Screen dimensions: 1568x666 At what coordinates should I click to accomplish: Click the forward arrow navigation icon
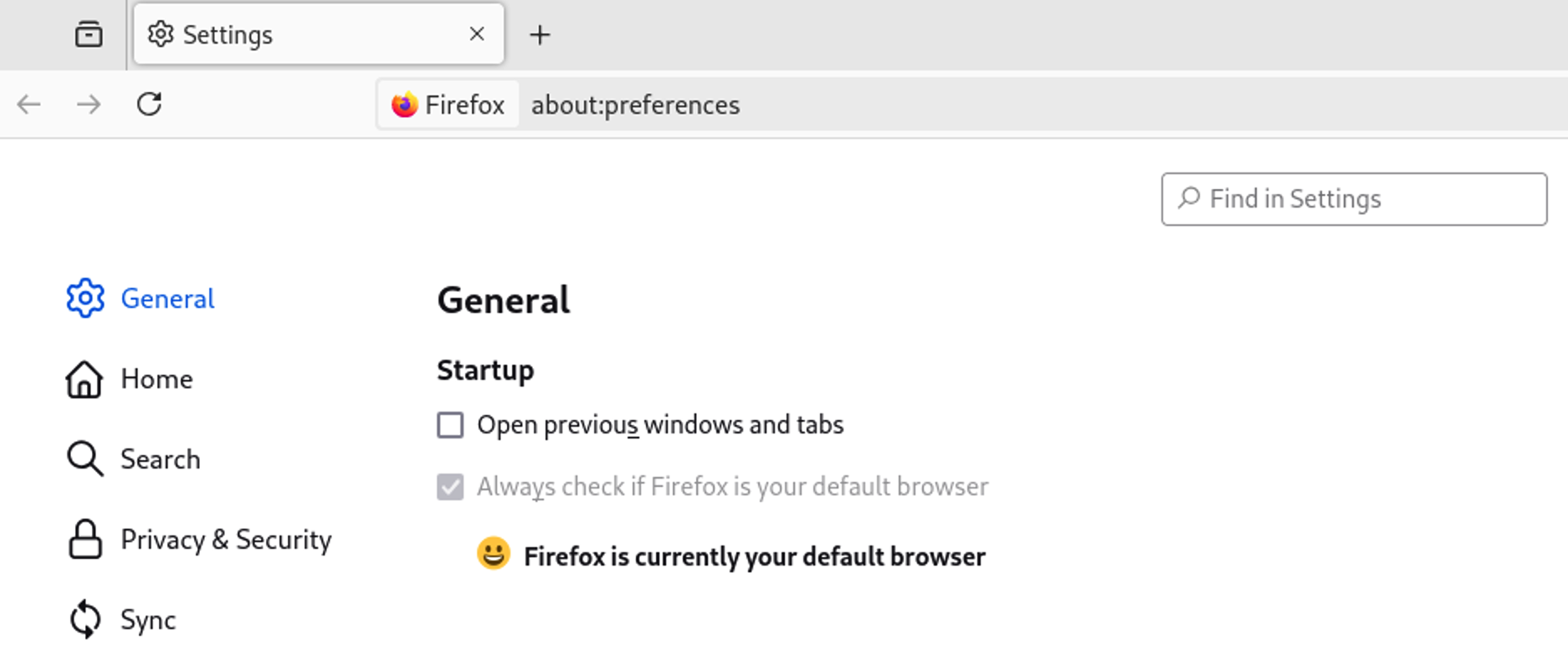click(x=89, y=105)
